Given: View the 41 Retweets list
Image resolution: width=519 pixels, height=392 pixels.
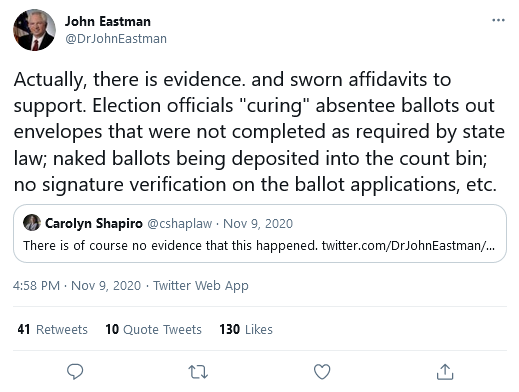Looking at the screenshot, I should pyautogui.click(x=52, y=329).
